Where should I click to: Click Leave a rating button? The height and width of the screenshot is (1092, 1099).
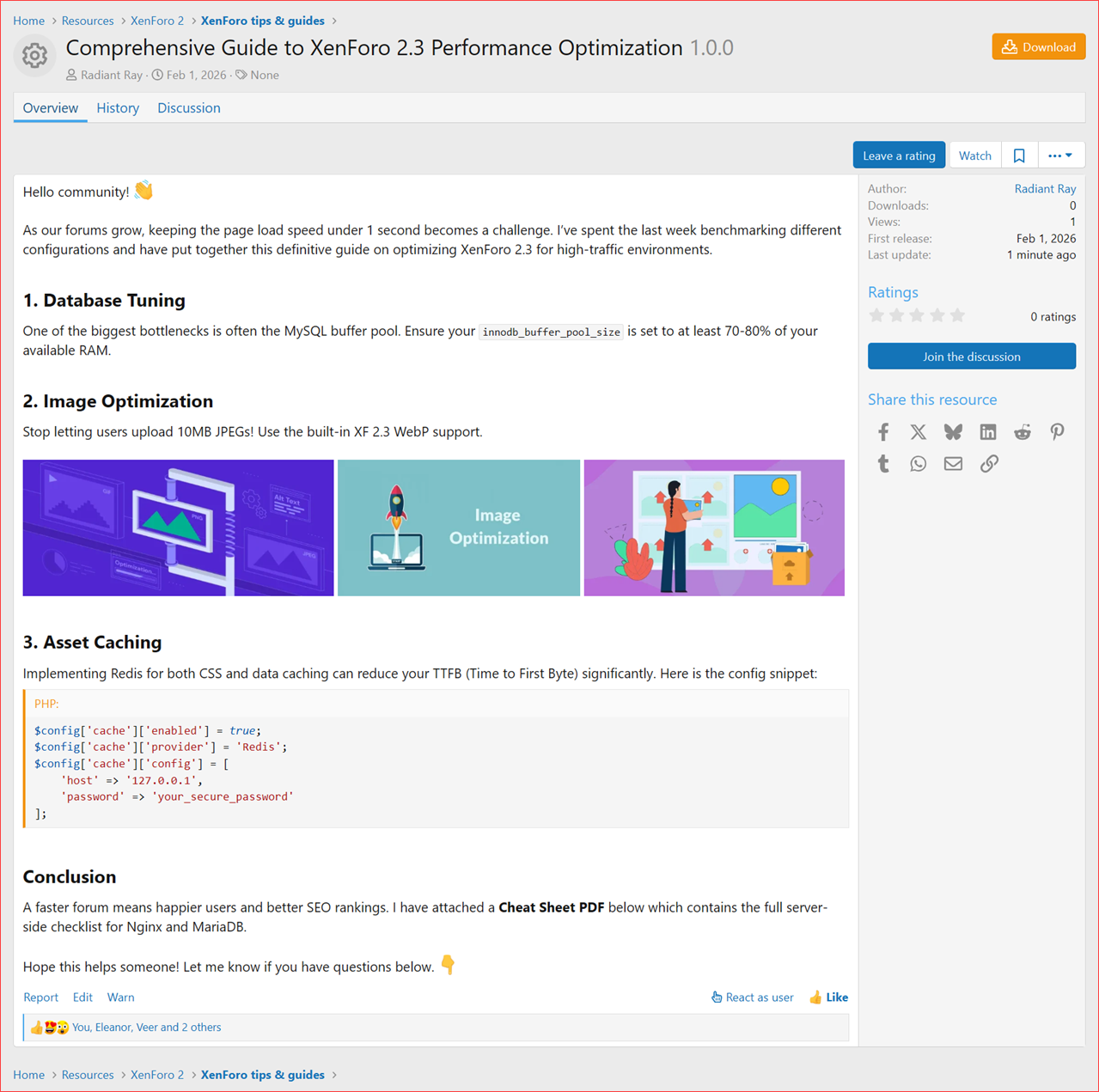[899, 156]
